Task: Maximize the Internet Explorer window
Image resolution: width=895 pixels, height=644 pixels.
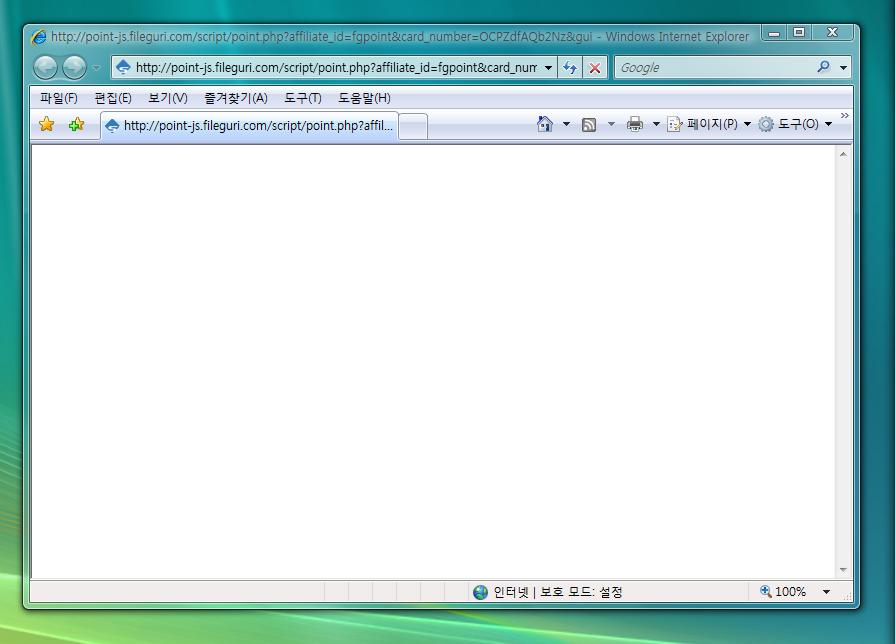Action: [x=799, y=33]
